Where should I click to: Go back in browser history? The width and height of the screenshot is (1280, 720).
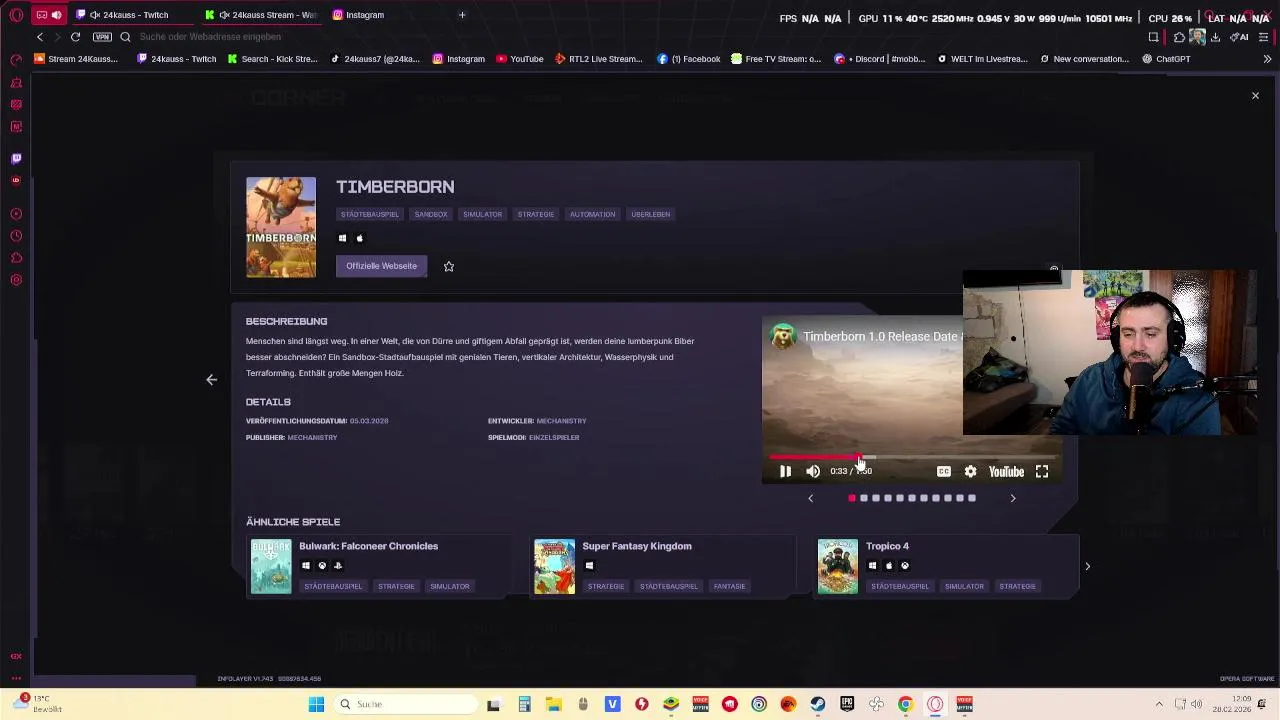pyautogui.click(x=40, y=37)
